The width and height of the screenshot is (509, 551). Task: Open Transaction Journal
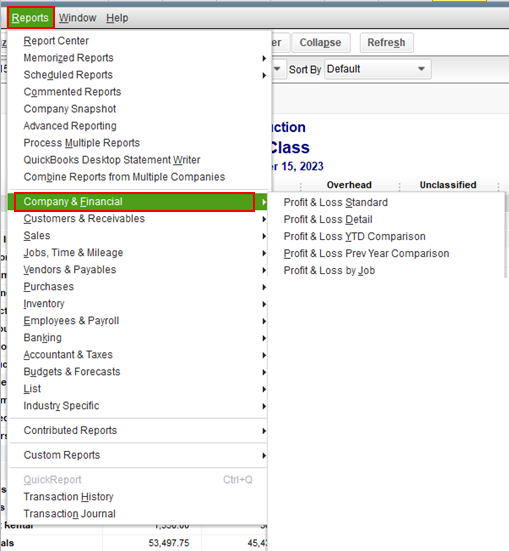[x=137, y=514]
